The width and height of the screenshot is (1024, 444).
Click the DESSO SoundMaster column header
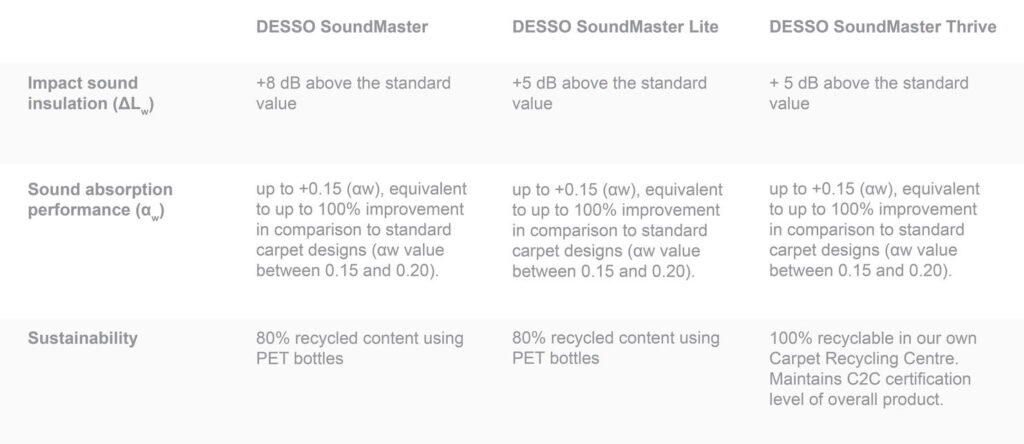(x=342, y=28)
